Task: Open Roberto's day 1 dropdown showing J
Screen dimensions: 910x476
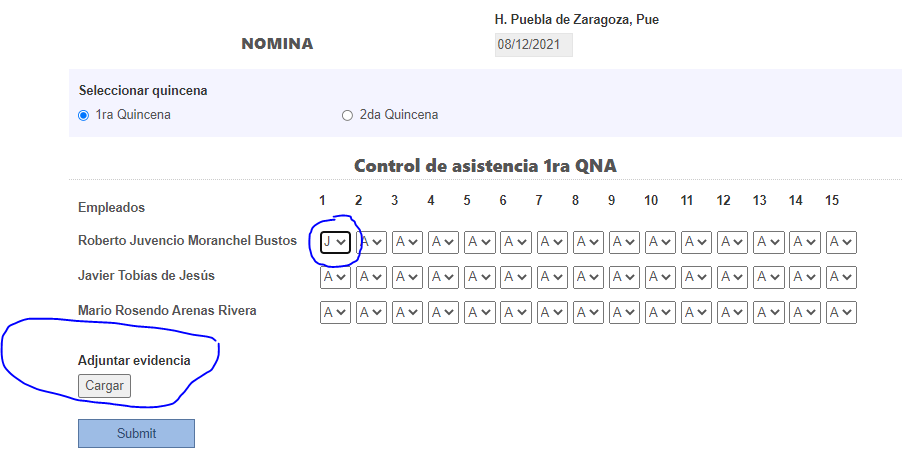Action: tap(335, 242)
